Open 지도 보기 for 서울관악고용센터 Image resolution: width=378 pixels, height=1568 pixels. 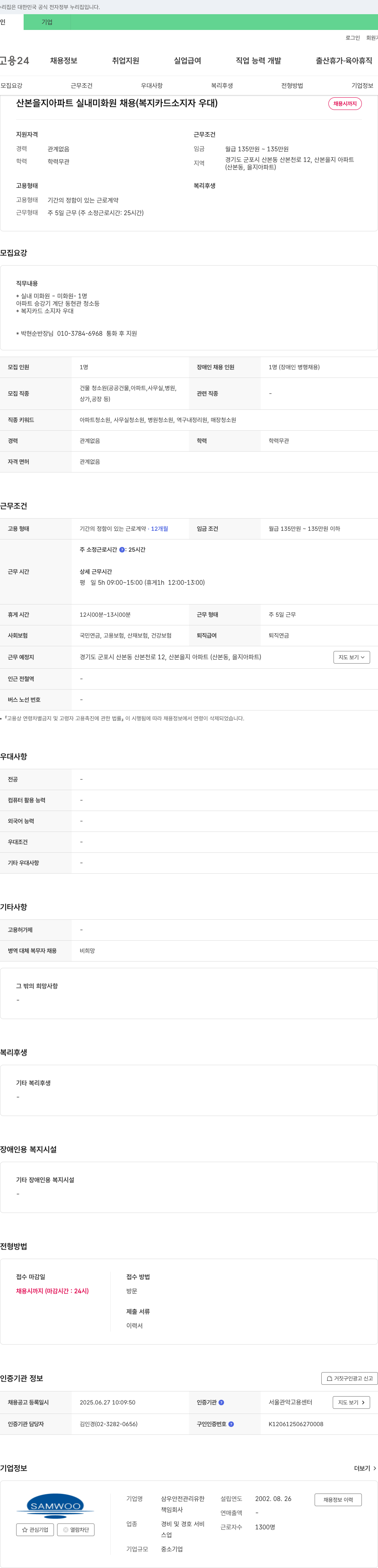point(351,1402)
